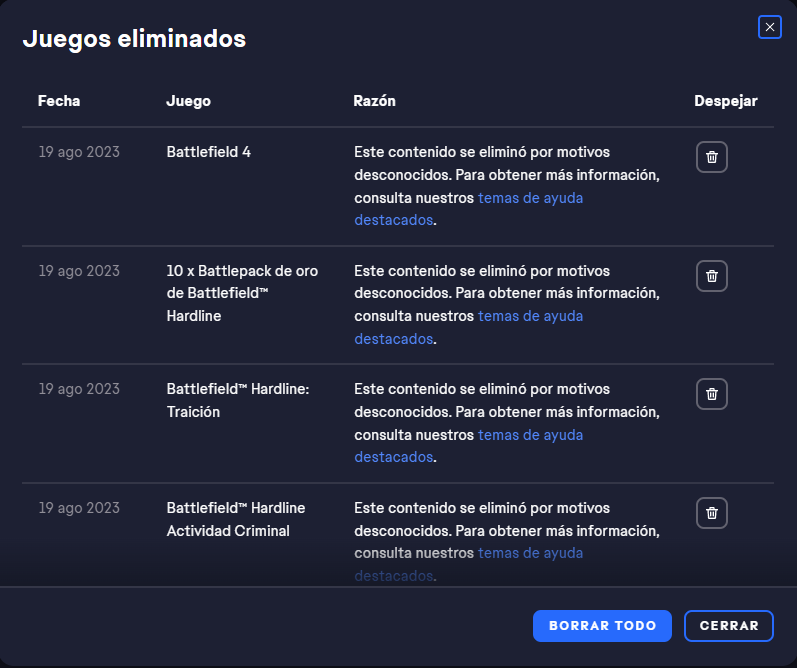Trash the Battlefield Hardline Actividad Criminal row
The height and width of the screenshot is (668, 797).
[x=712, y=513]
